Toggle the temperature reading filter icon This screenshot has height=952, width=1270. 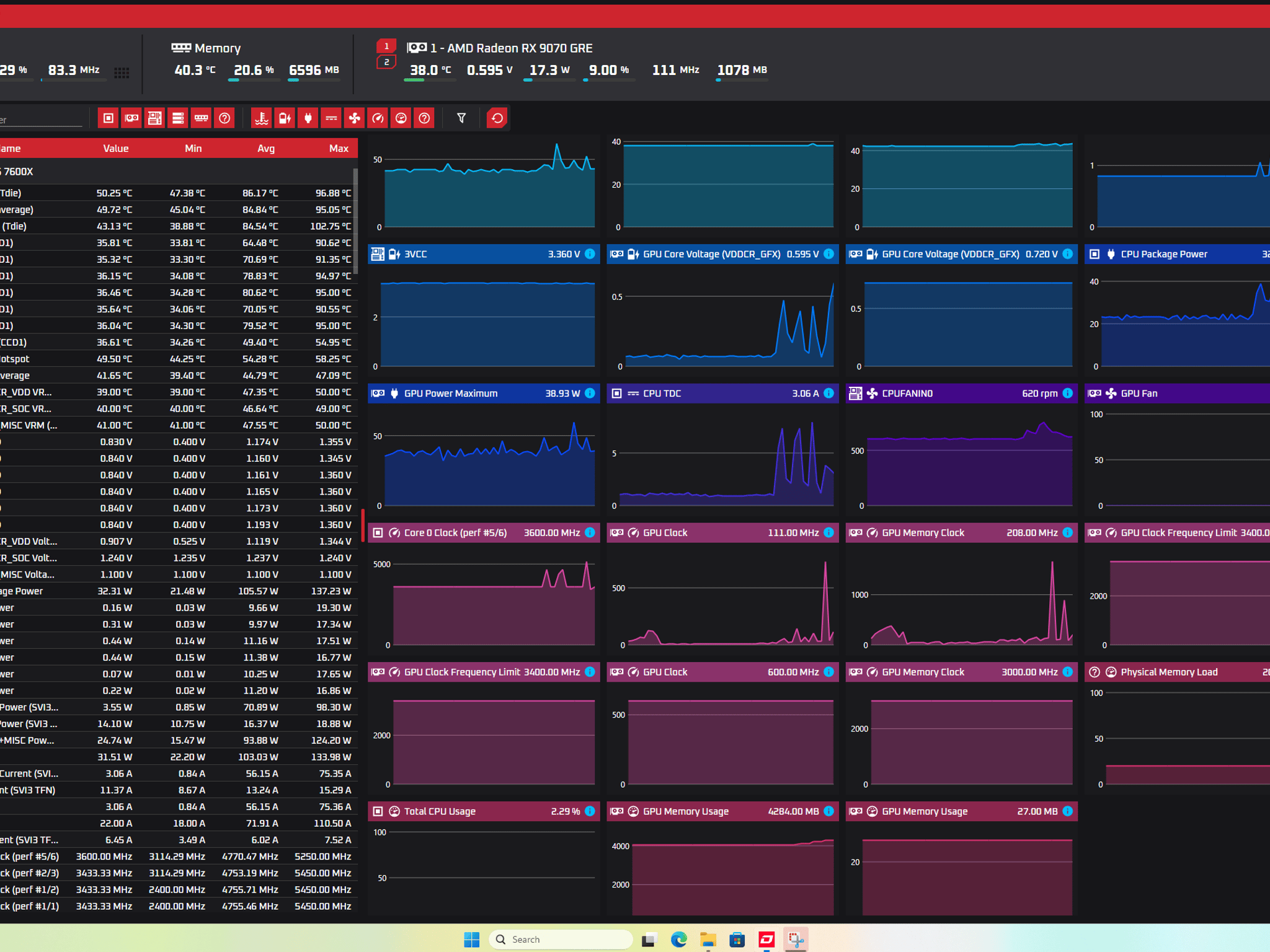pyautogui.click(x=262, y=118)
